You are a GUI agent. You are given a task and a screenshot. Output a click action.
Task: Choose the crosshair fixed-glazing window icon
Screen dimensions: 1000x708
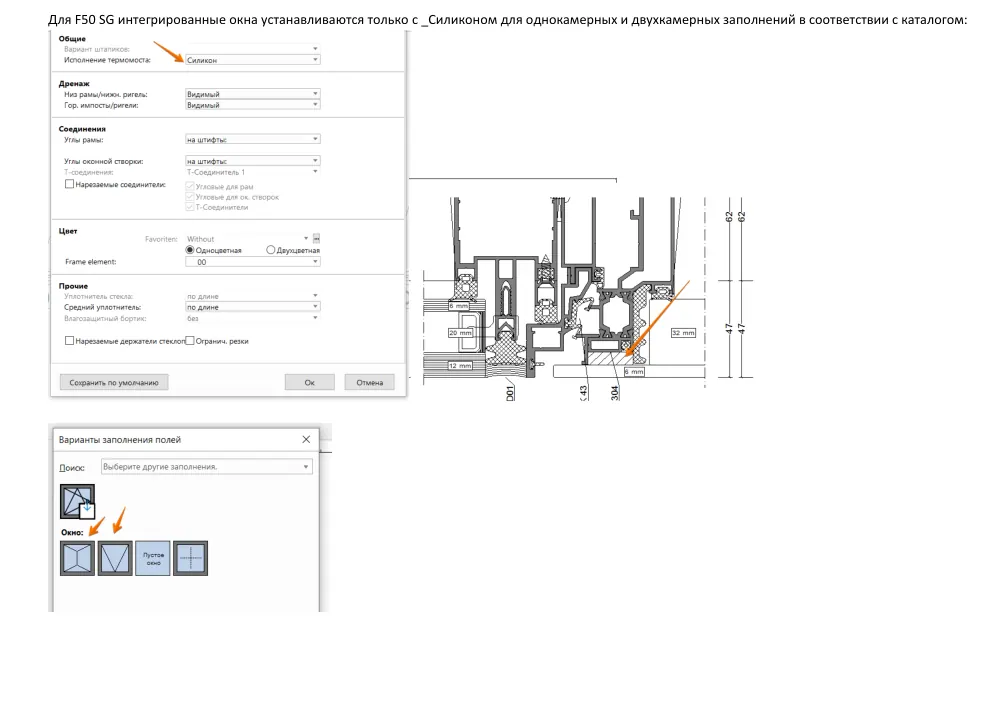point(191,558)
